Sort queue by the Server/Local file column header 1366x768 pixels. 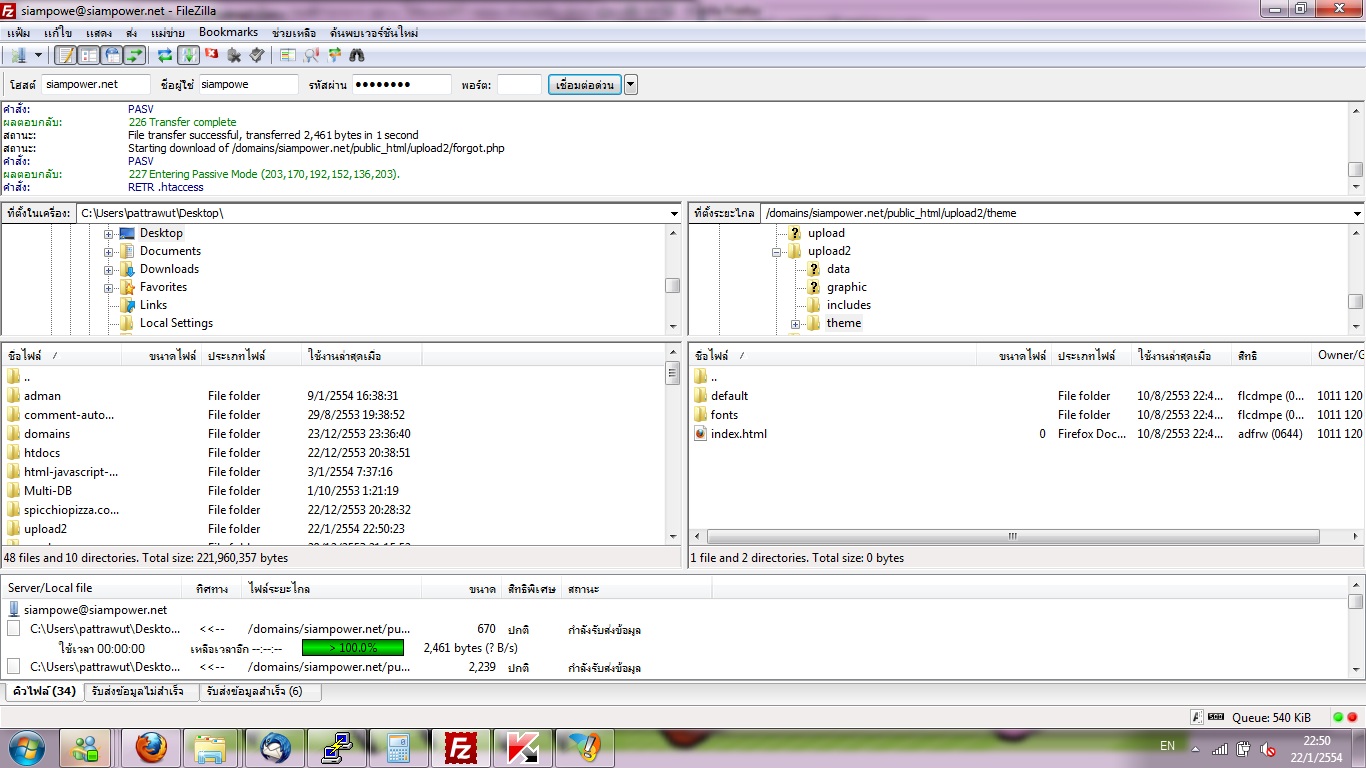click(92, 589)
